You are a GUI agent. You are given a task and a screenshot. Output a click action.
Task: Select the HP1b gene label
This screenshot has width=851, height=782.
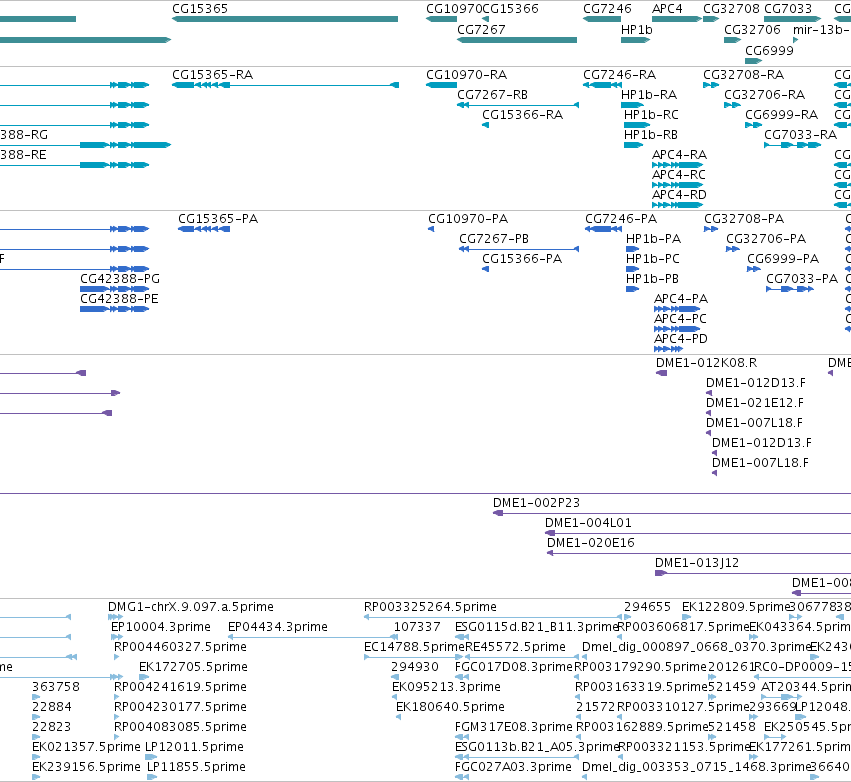pyautogui.click(x=637, y=29)
